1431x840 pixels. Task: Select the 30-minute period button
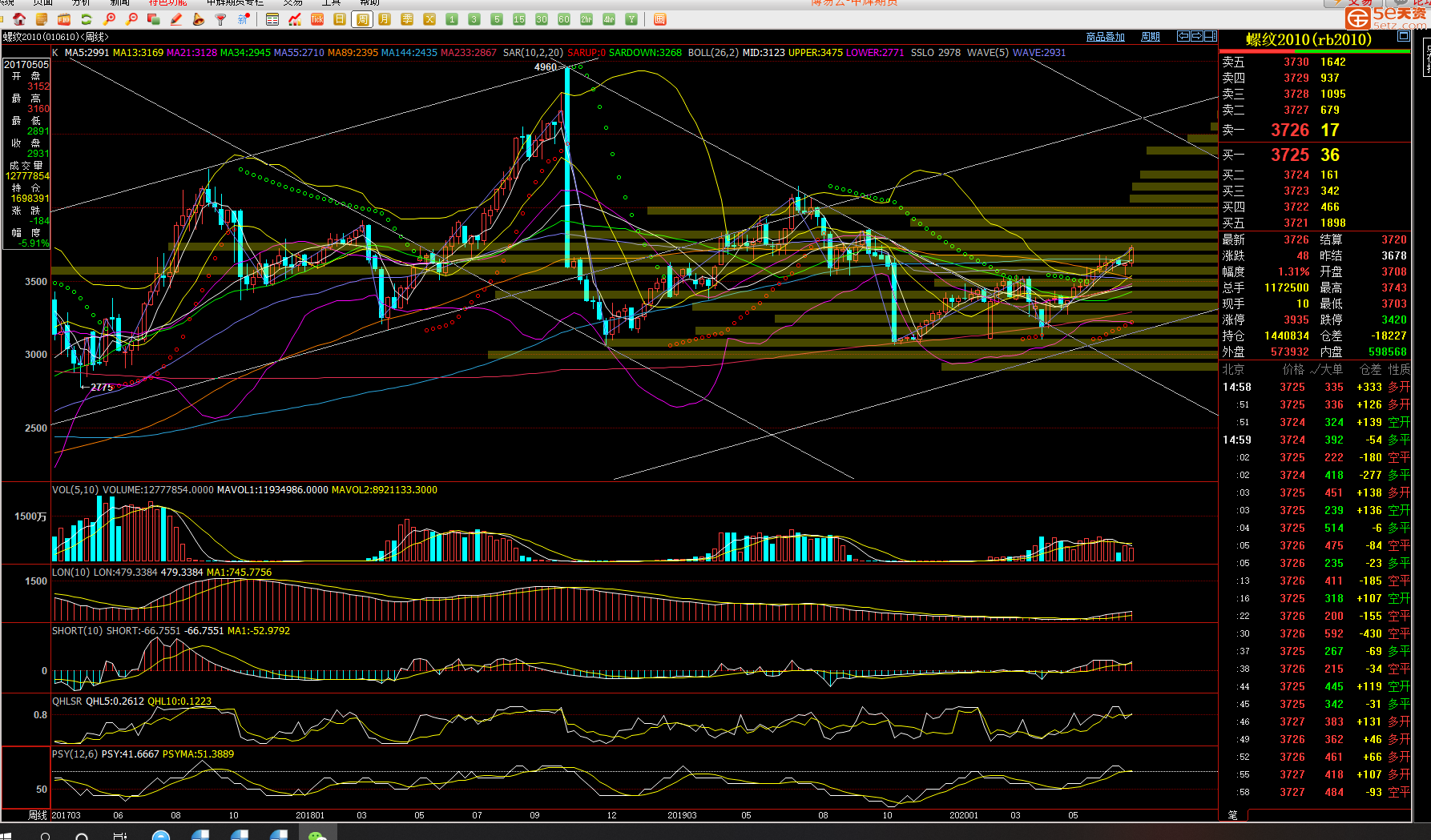pyautogui.click(x=542, y=19)
